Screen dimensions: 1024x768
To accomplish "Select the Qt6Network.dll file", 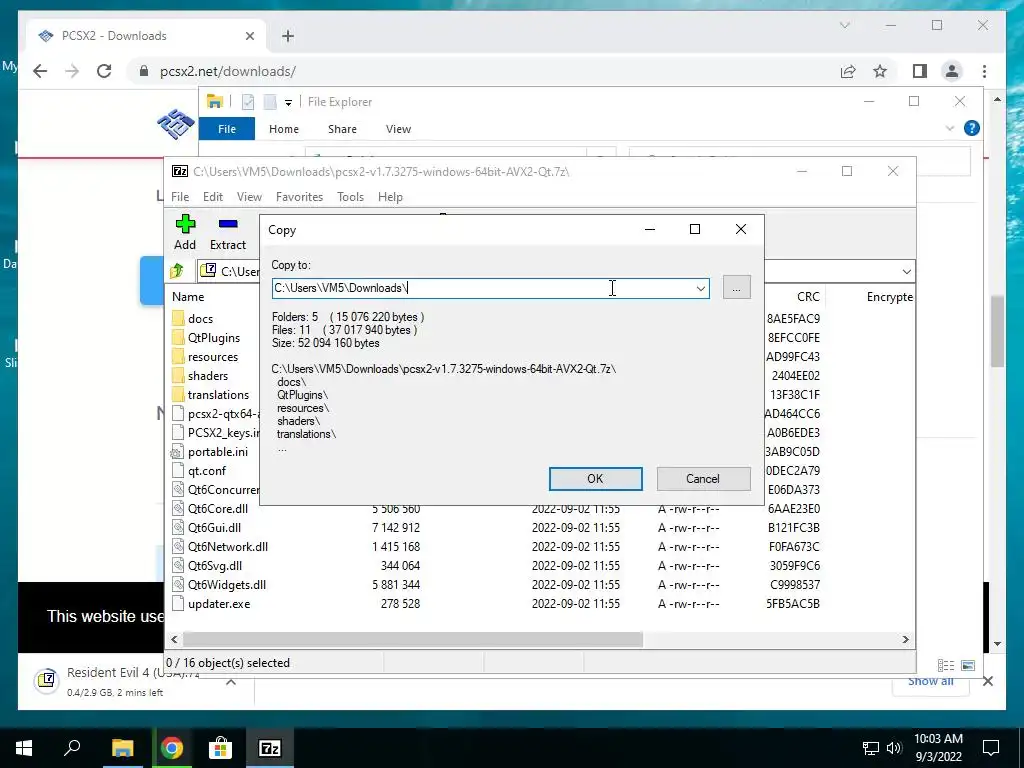I will tap(227, 547).
